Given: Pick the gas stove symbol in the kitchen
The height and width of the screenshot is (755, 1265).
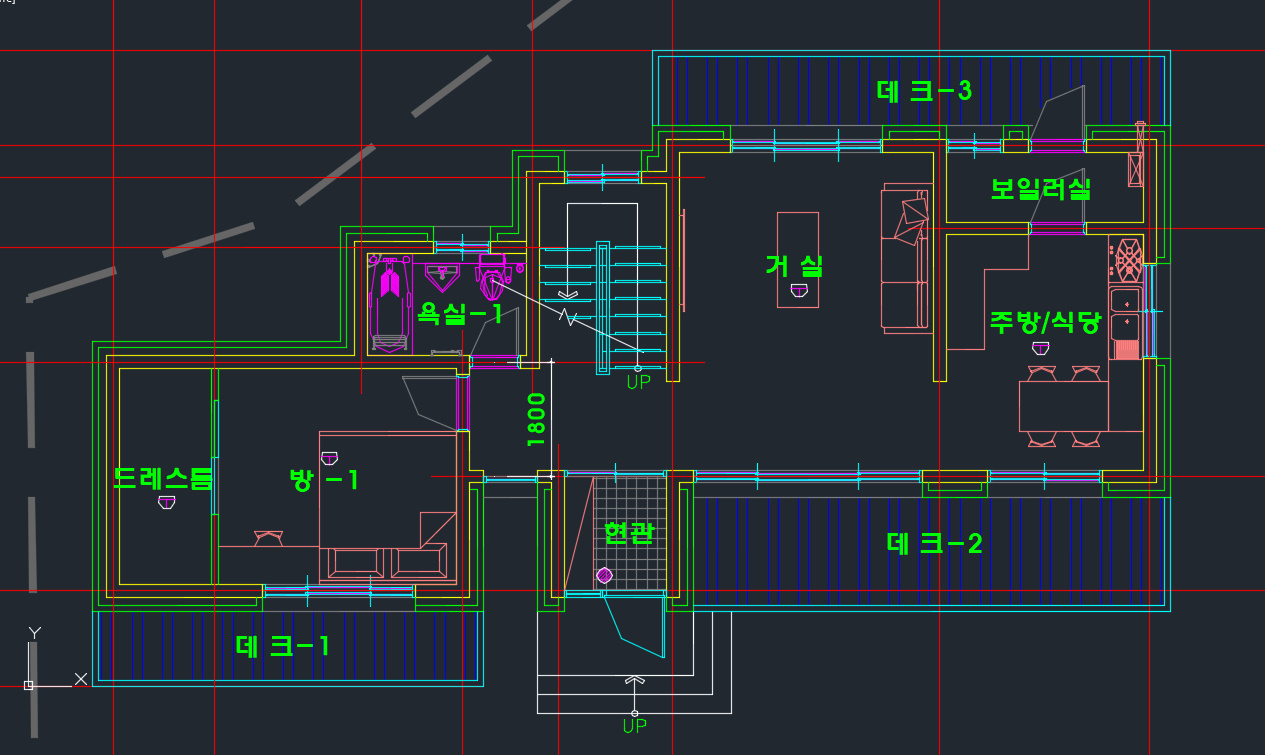Looking at the screenshot, I should coord(1128,260).
